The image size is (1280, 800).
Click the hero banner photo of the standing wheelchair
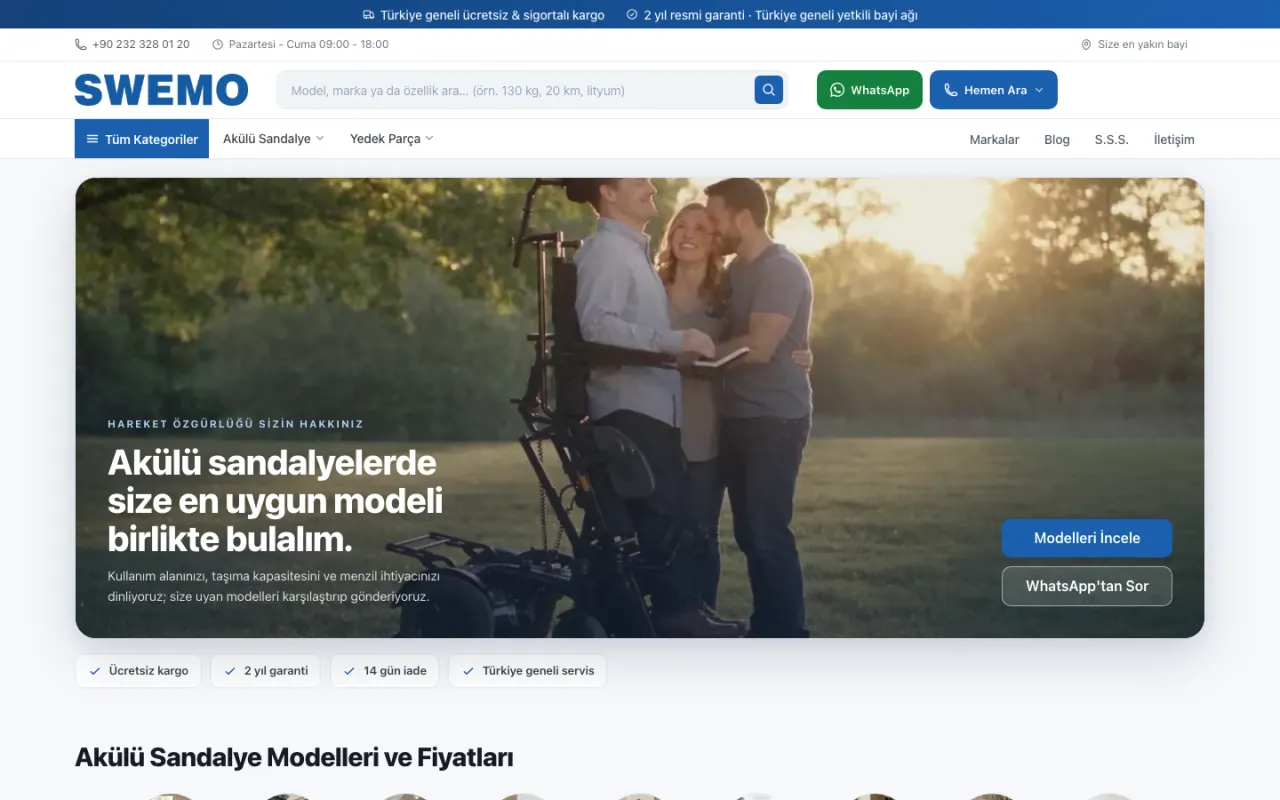[x=640, y=408]
